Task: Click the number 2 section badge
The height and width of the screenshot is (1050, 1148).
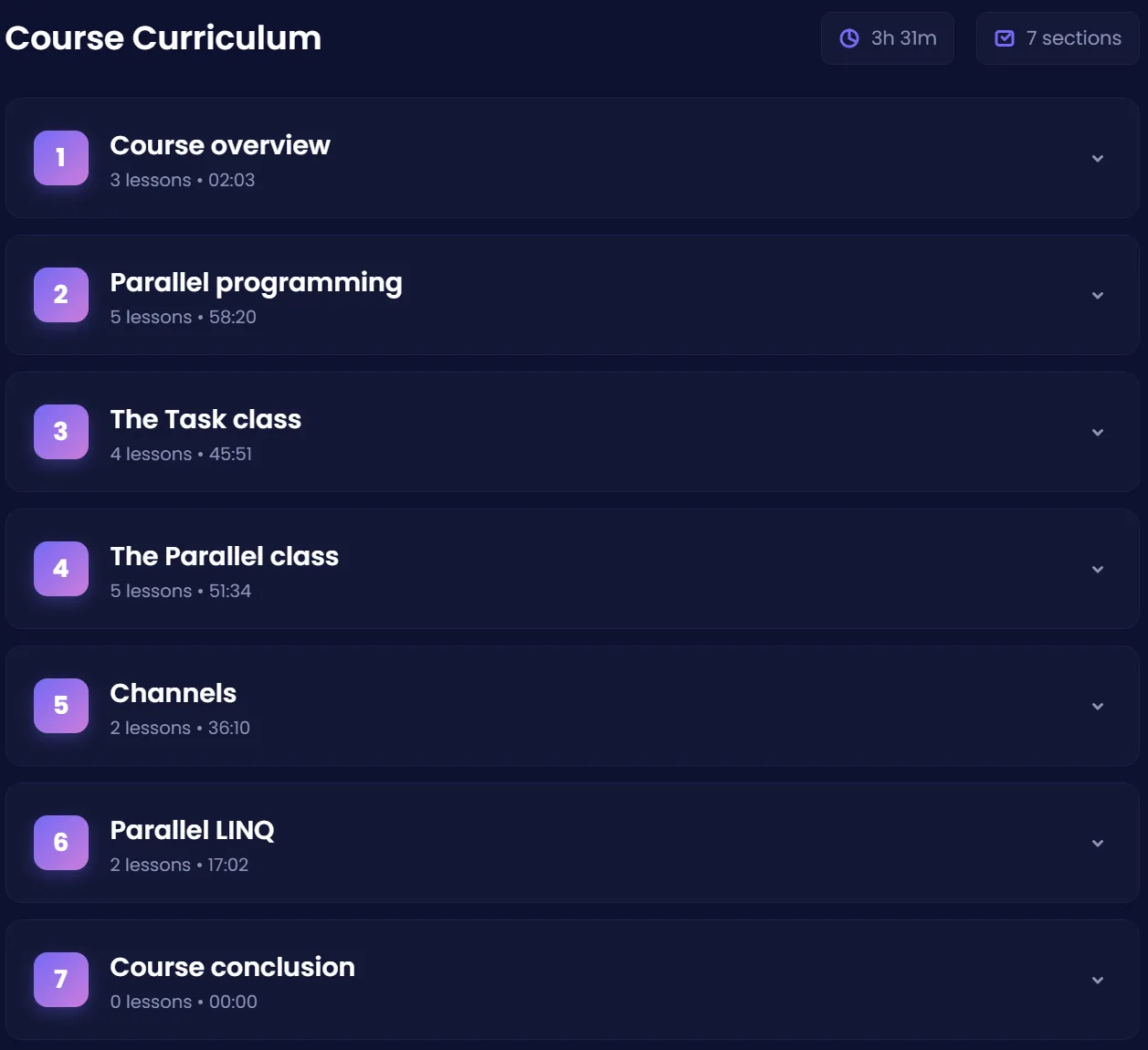Action: 61,295
